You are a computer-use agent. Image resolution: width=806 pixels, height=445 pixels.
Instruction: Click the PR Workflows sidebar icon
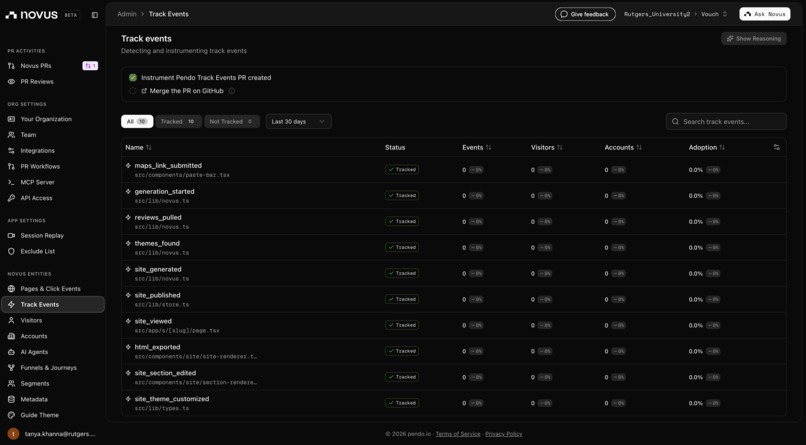point(11,166)
